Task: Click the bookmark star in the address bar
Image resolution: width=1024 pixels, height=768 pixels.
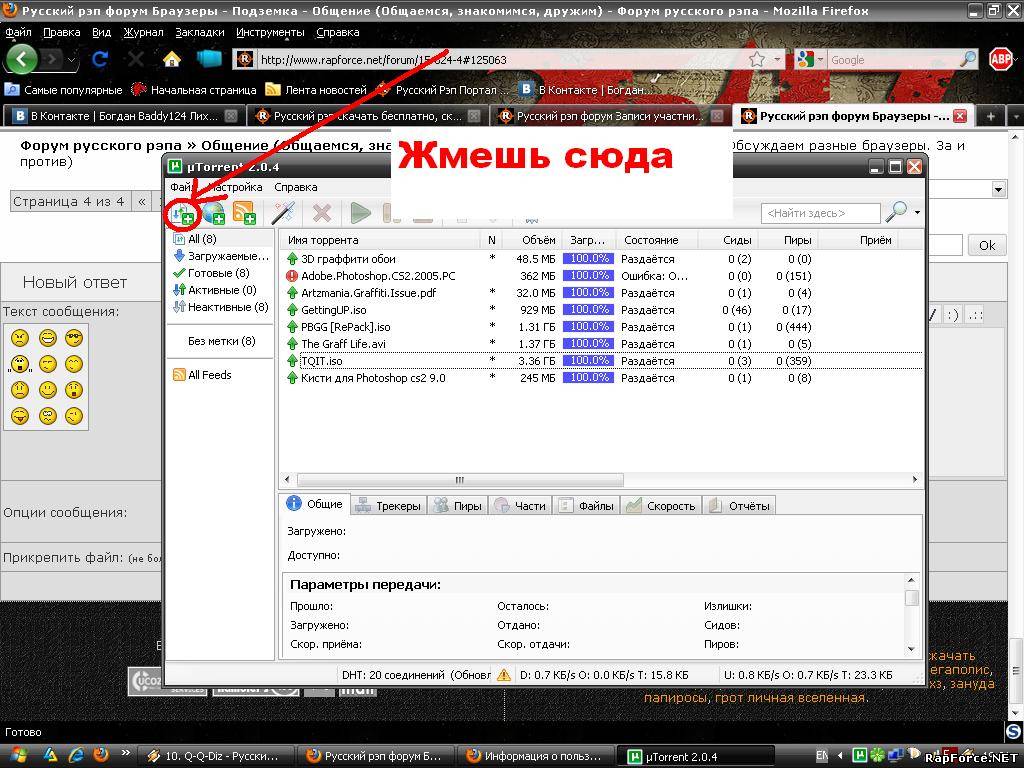Action: [x=757, y=59]
